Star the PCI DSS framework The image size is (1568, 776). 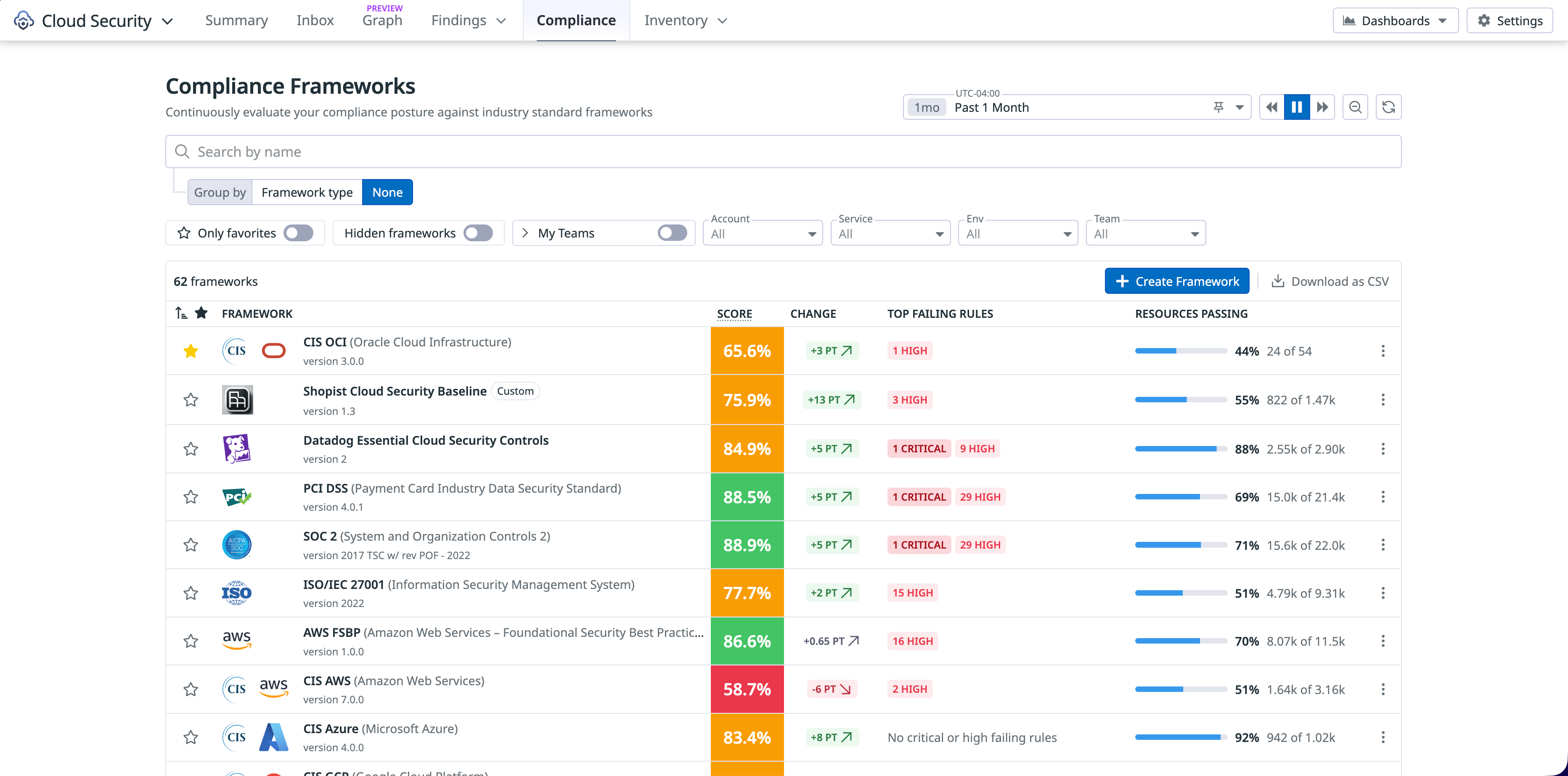(191, 497)
